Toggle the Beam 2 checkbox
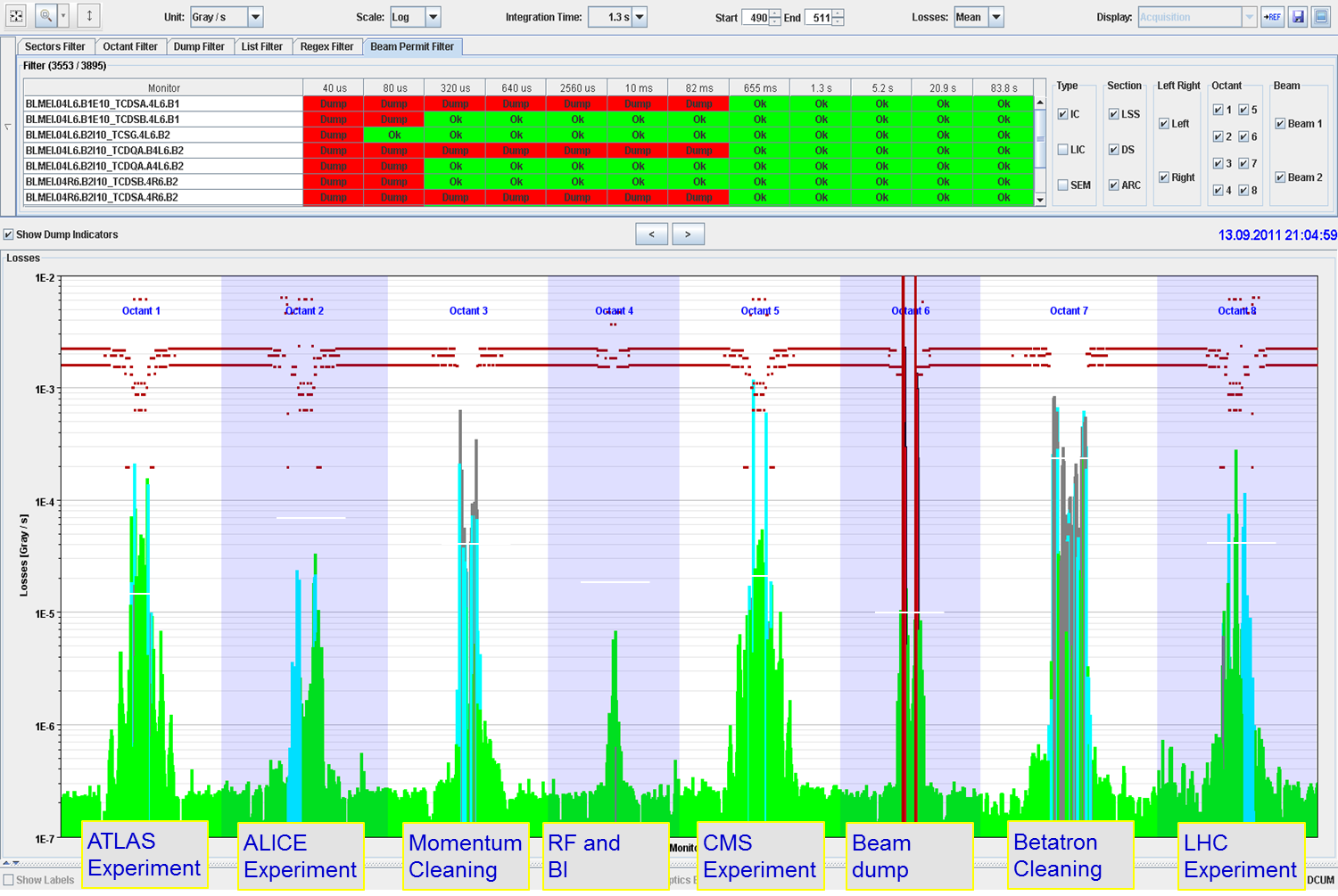This screenshot has height=896, width=1338. (x=1280, y=177)
